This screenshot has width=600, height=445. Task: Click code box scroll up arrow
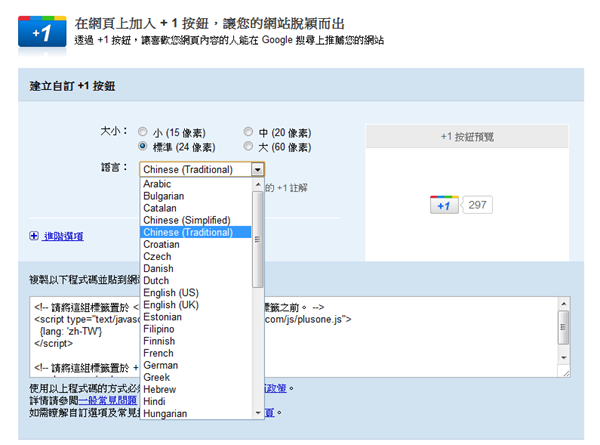pyautogui.click(x=563, y=304)
